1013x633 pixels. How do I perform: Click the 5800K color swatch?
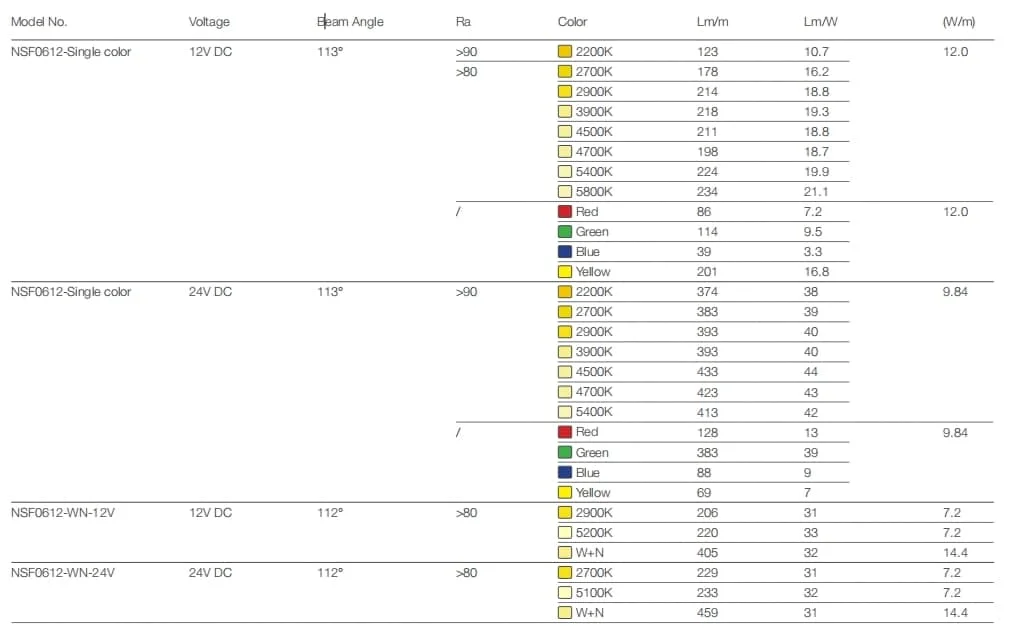pos(565,192)
